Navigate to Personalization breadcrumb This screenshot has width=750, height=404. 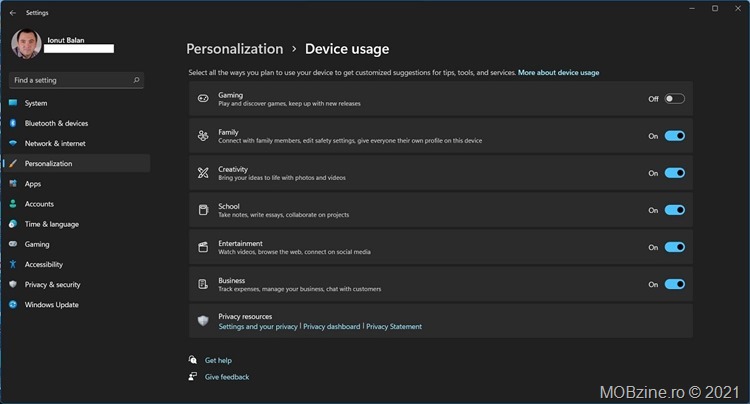(x=234, y=48)
